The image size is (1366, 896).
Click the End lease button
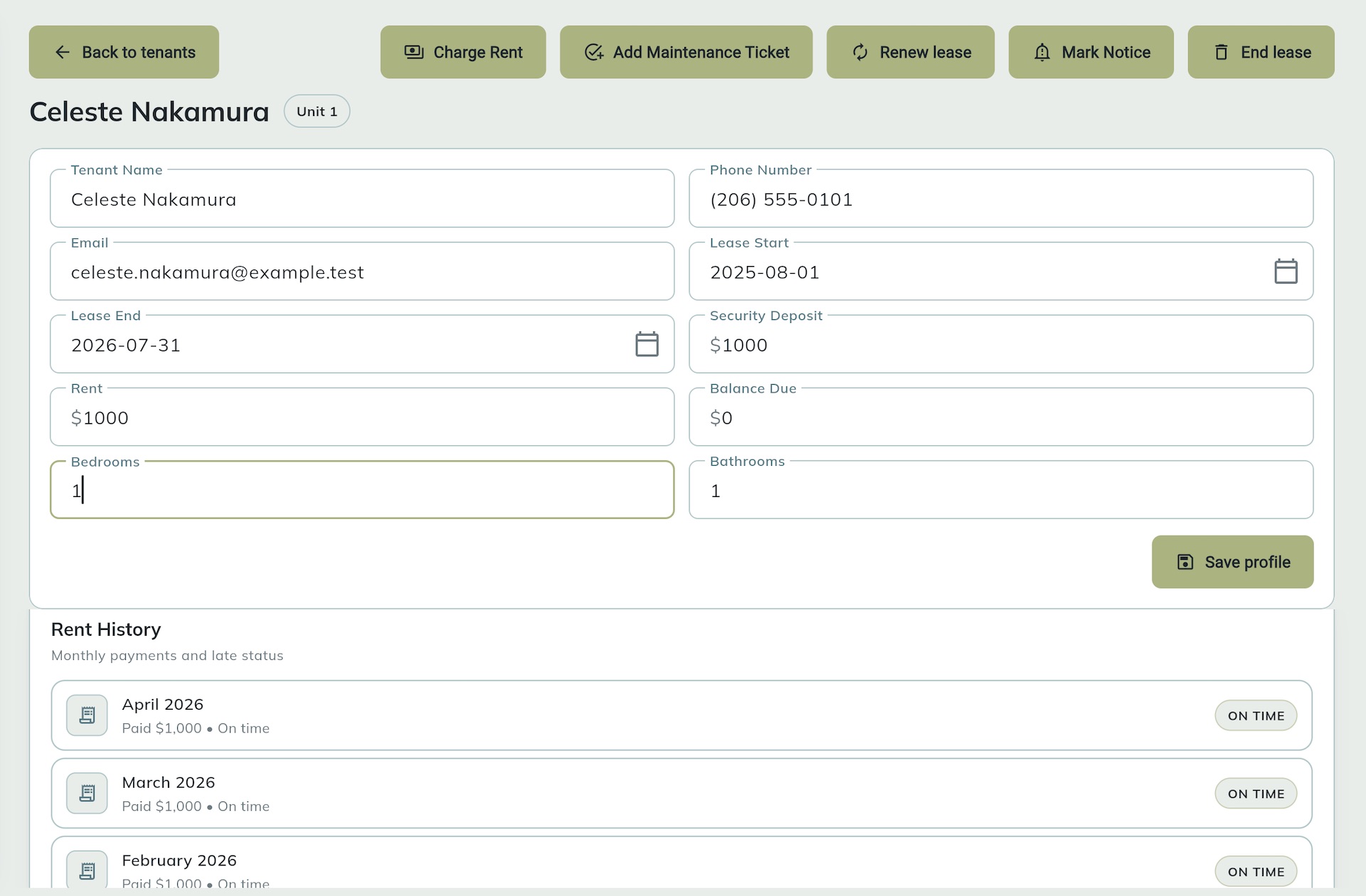coord(1261,52)
